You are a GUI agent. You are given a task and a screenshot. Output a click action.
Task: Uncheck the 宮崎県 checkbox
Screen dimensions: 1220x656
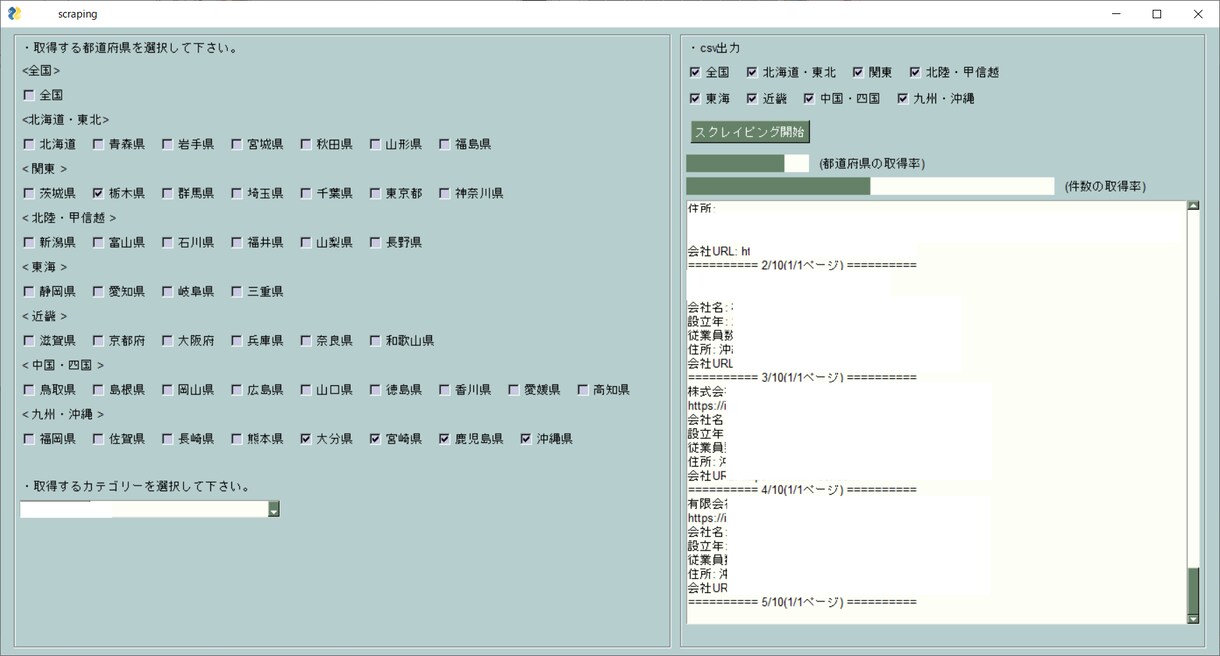point(375,438)
